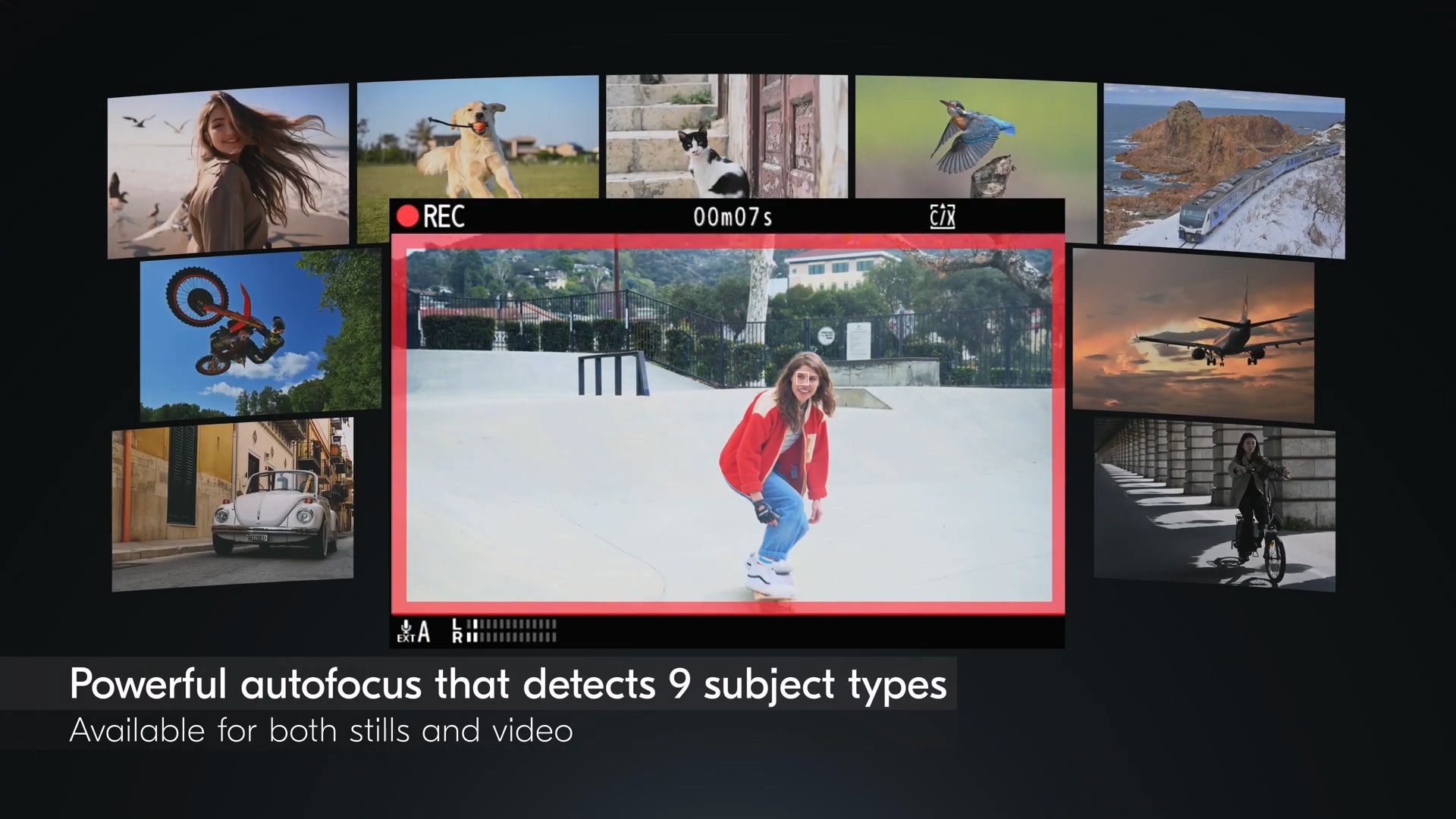Select the dog with ball thumbnail
Viewport: 1456px width, 819px height.
pos(478,136)
